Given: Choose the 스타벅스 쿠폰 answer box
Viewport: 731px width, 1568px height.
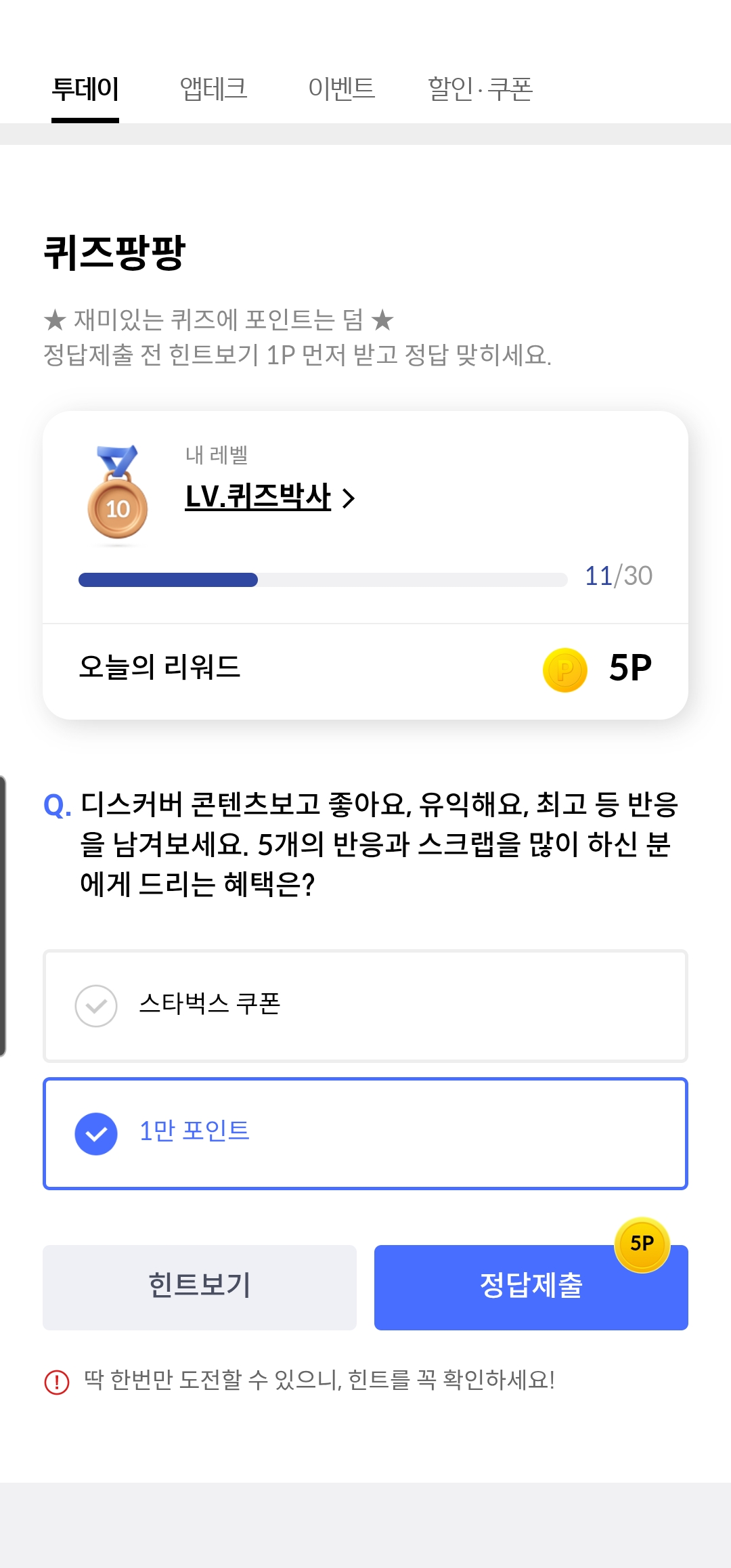Looking at the screenshot, I should [x=365, y=1006].
